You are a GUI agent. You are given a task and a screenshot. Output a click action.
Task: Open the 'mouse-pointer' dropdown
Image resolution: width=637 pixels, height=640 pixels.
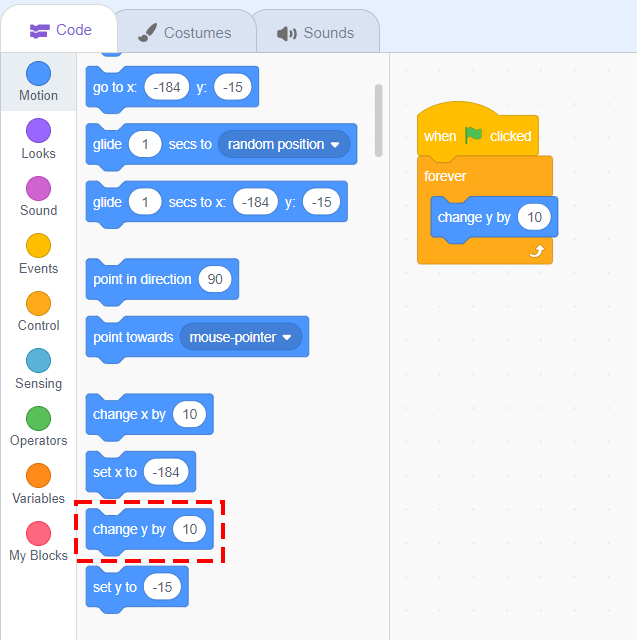[241, 337]
